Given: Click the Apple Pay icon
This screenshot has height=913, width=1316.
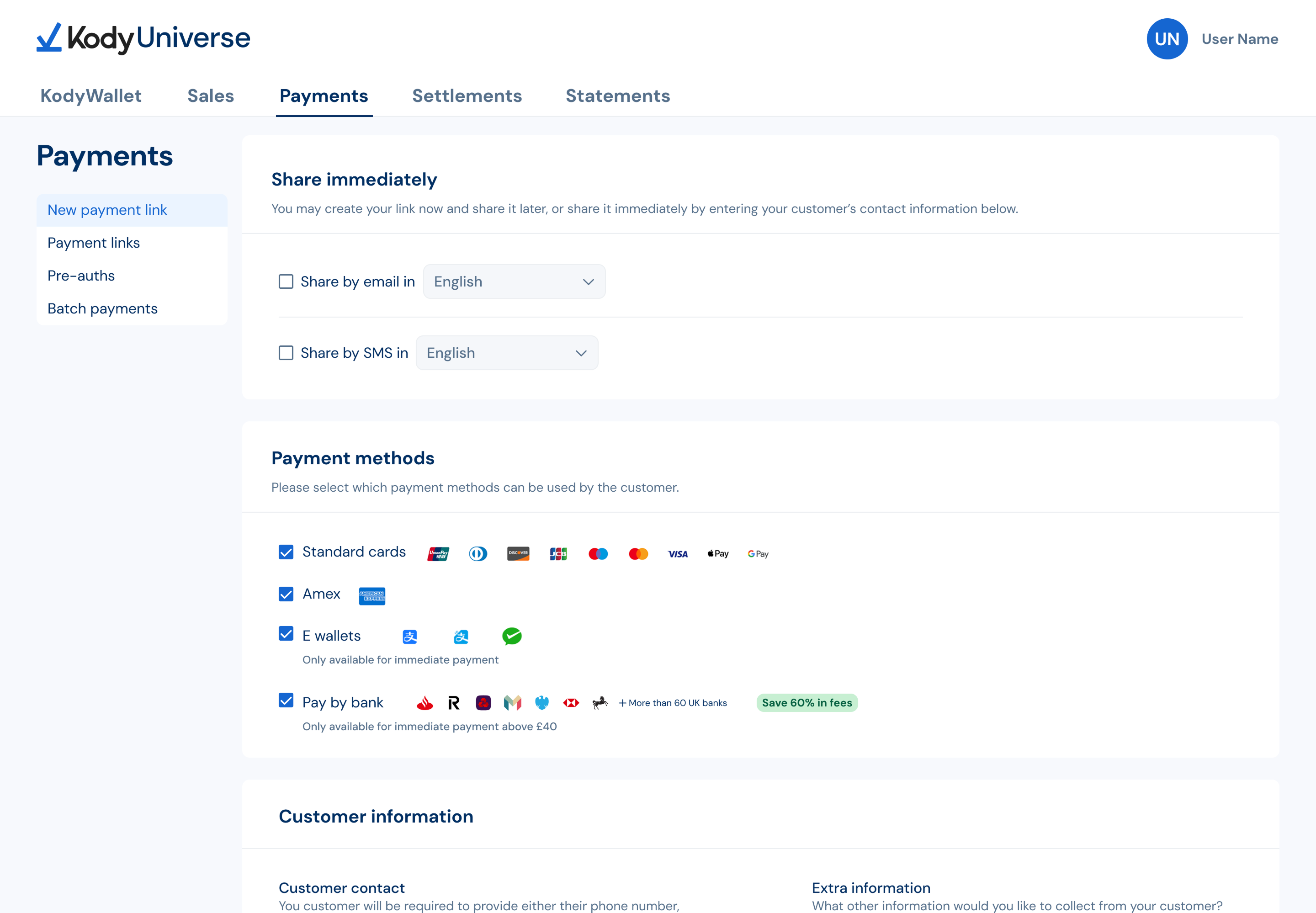Looking at the screenshot, I should tap(718, 554).
